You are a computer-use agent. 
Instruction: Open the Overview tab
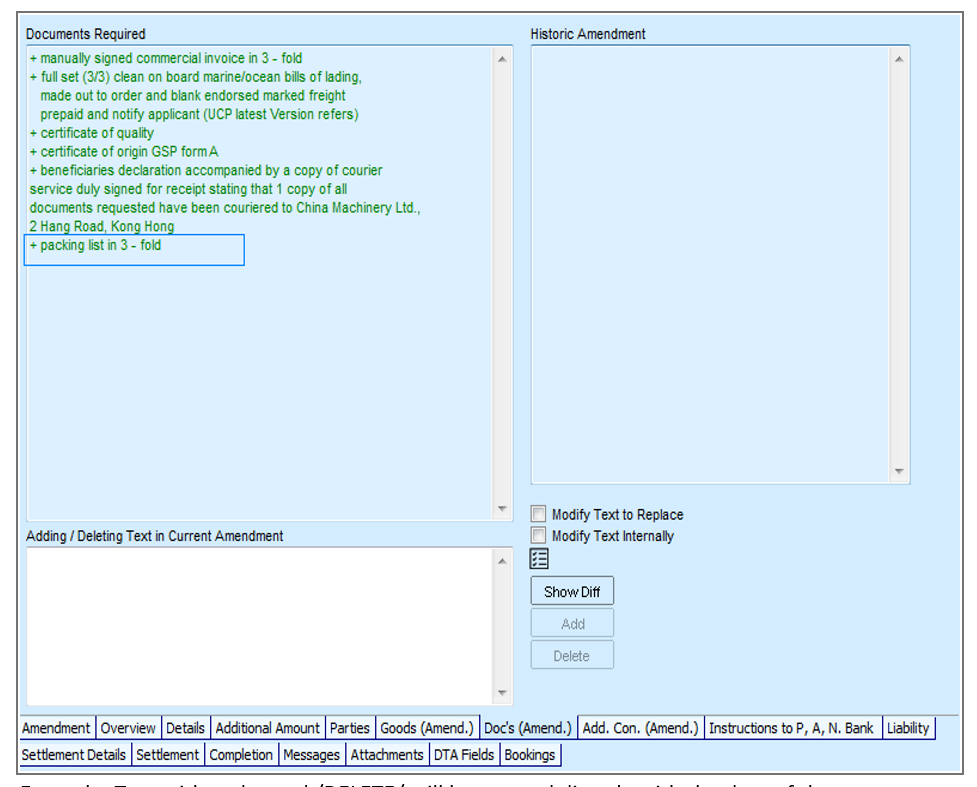pyautogui.click(x=128, y=728)
